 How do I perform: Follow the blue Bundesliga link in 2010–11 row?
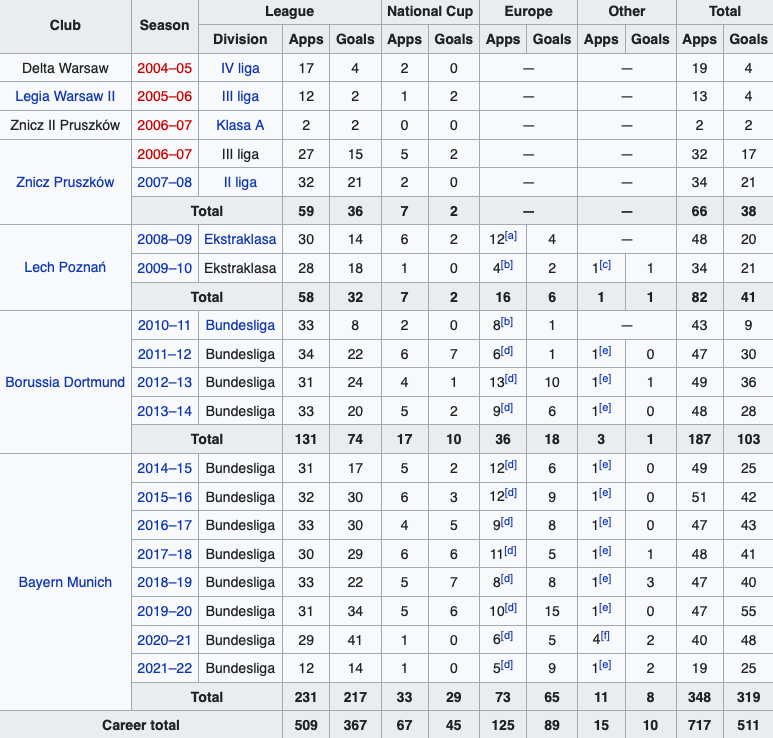[240, 325]
